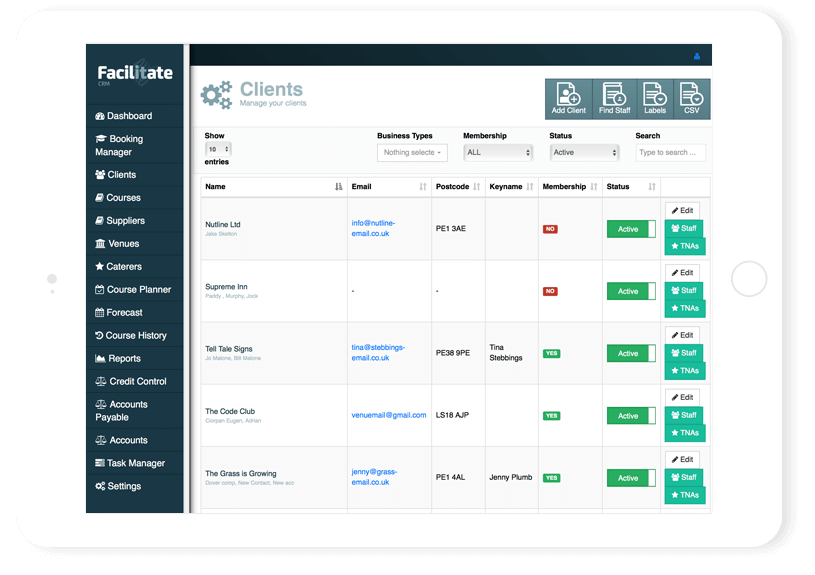Viewport: 815px width, 575px height.
Task: Change the Show entries count stepper
Action: 218,148
